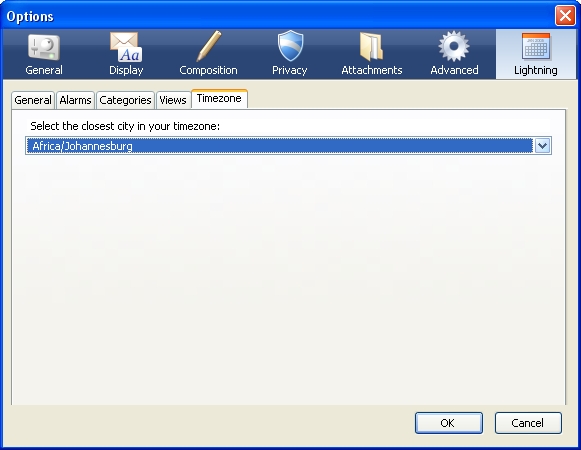Switch to the Alarms tab

75,100
